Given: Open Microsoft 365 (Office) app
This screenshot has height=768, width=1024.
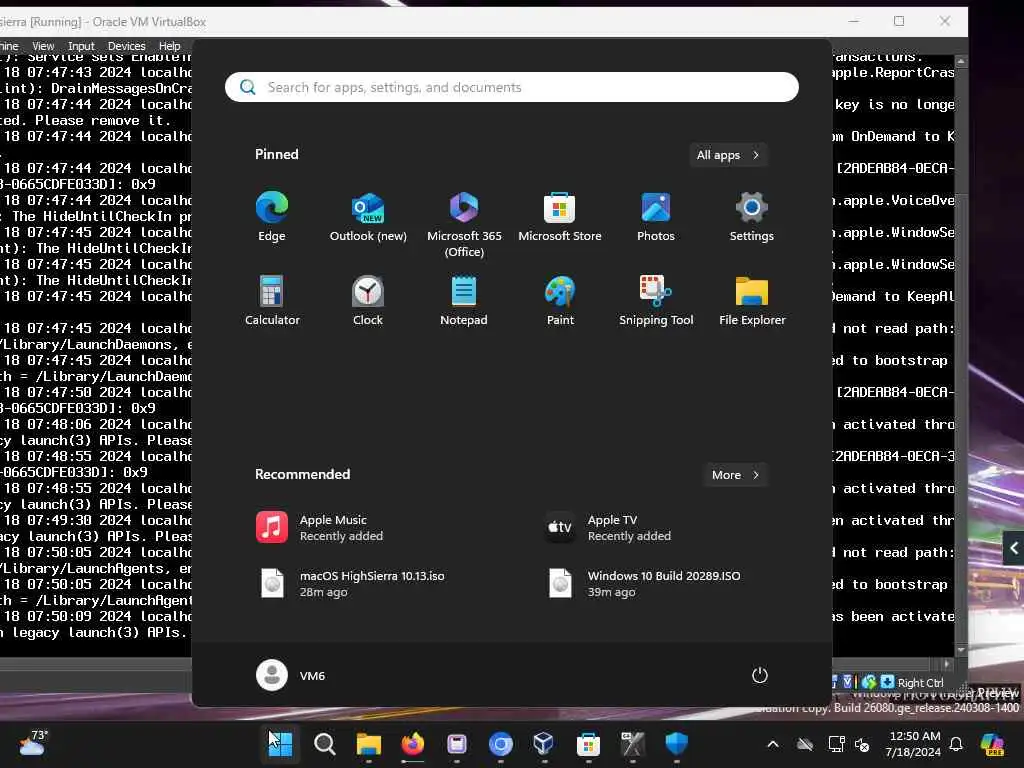Looking at the screenshot, I should tap(464, 225).
